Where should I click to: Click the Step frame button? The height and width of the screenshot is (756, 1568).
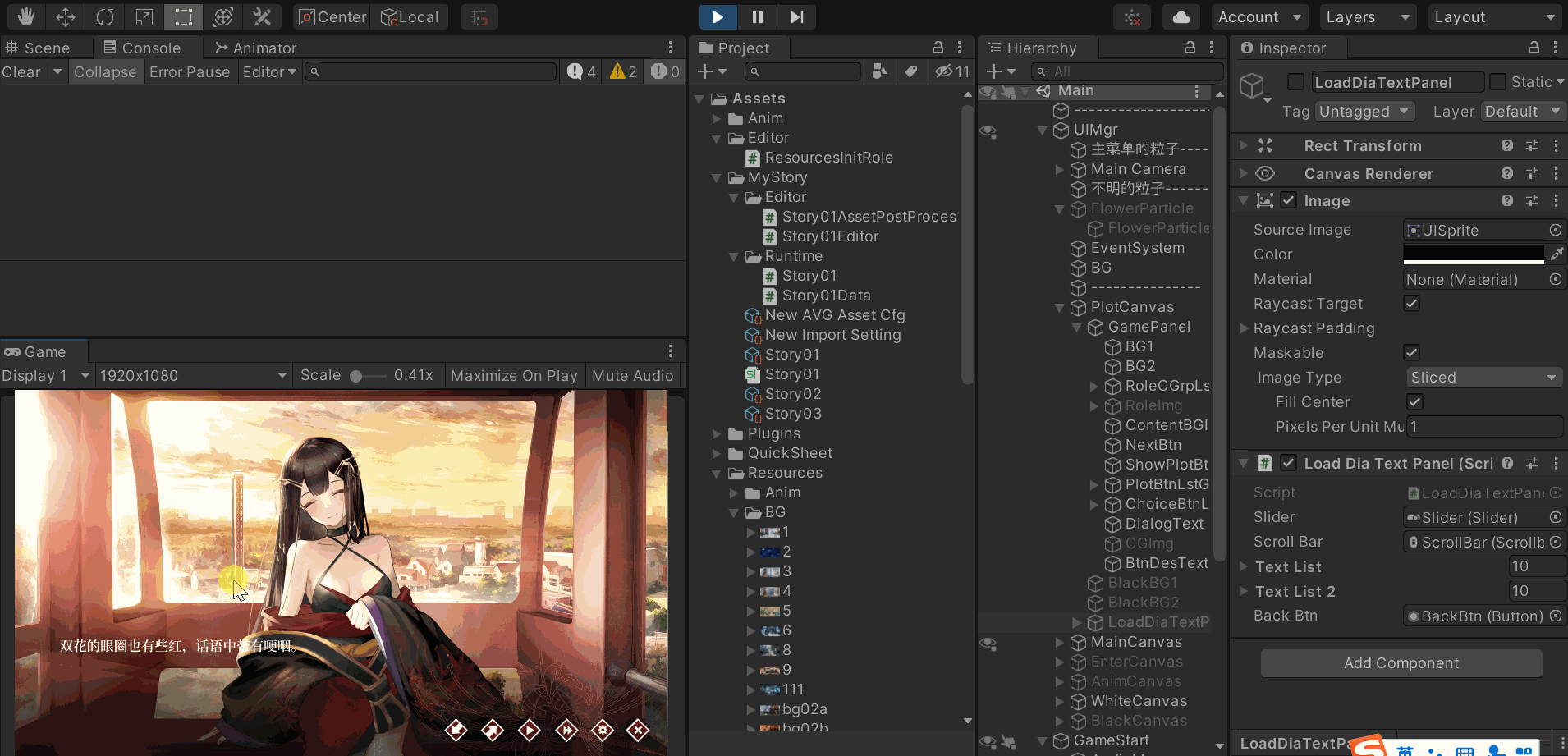point(797,16)
